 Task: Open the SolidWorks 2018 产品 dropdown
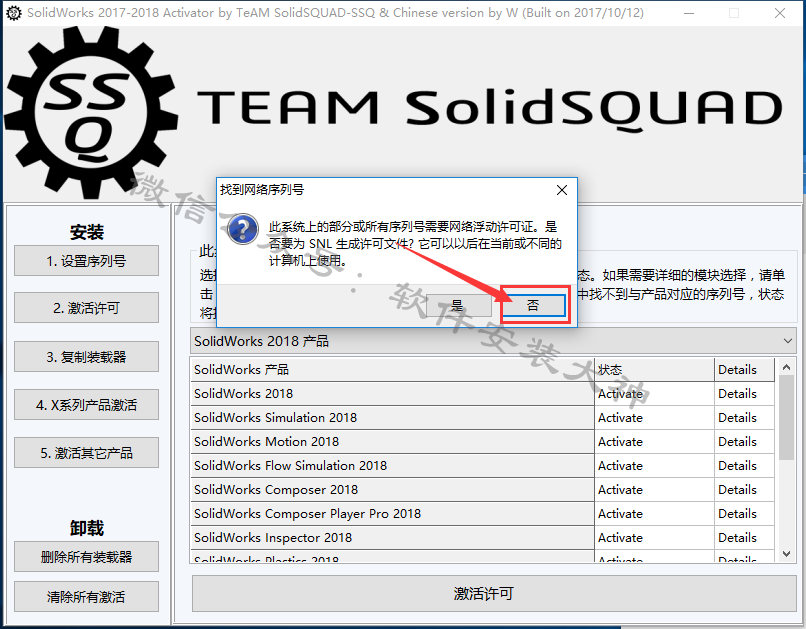[x=493, y=341]
